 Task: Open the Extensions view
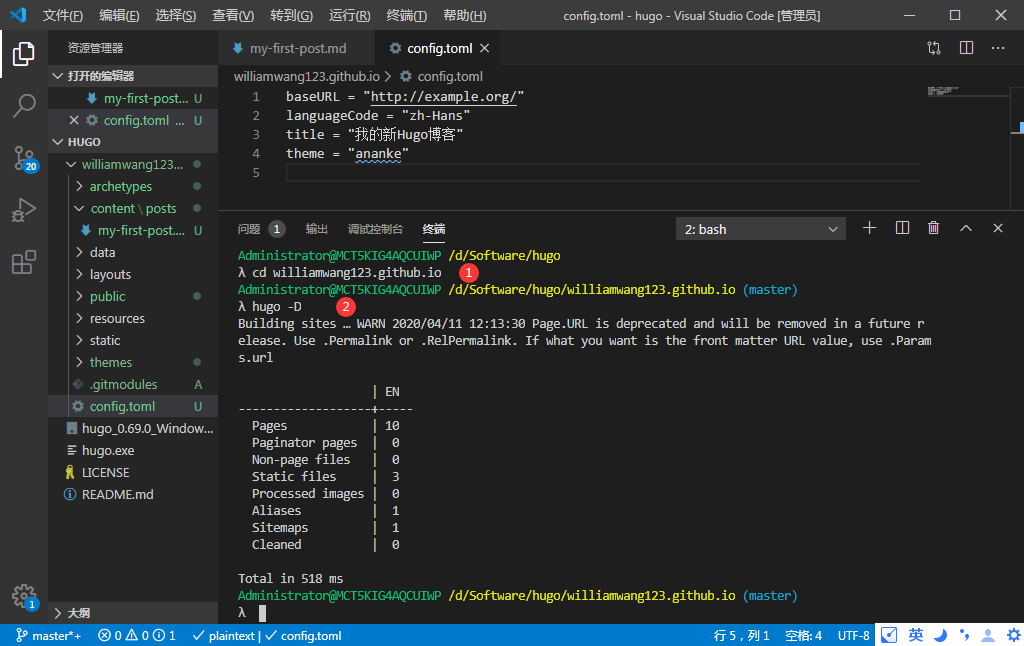pos(24,263)
